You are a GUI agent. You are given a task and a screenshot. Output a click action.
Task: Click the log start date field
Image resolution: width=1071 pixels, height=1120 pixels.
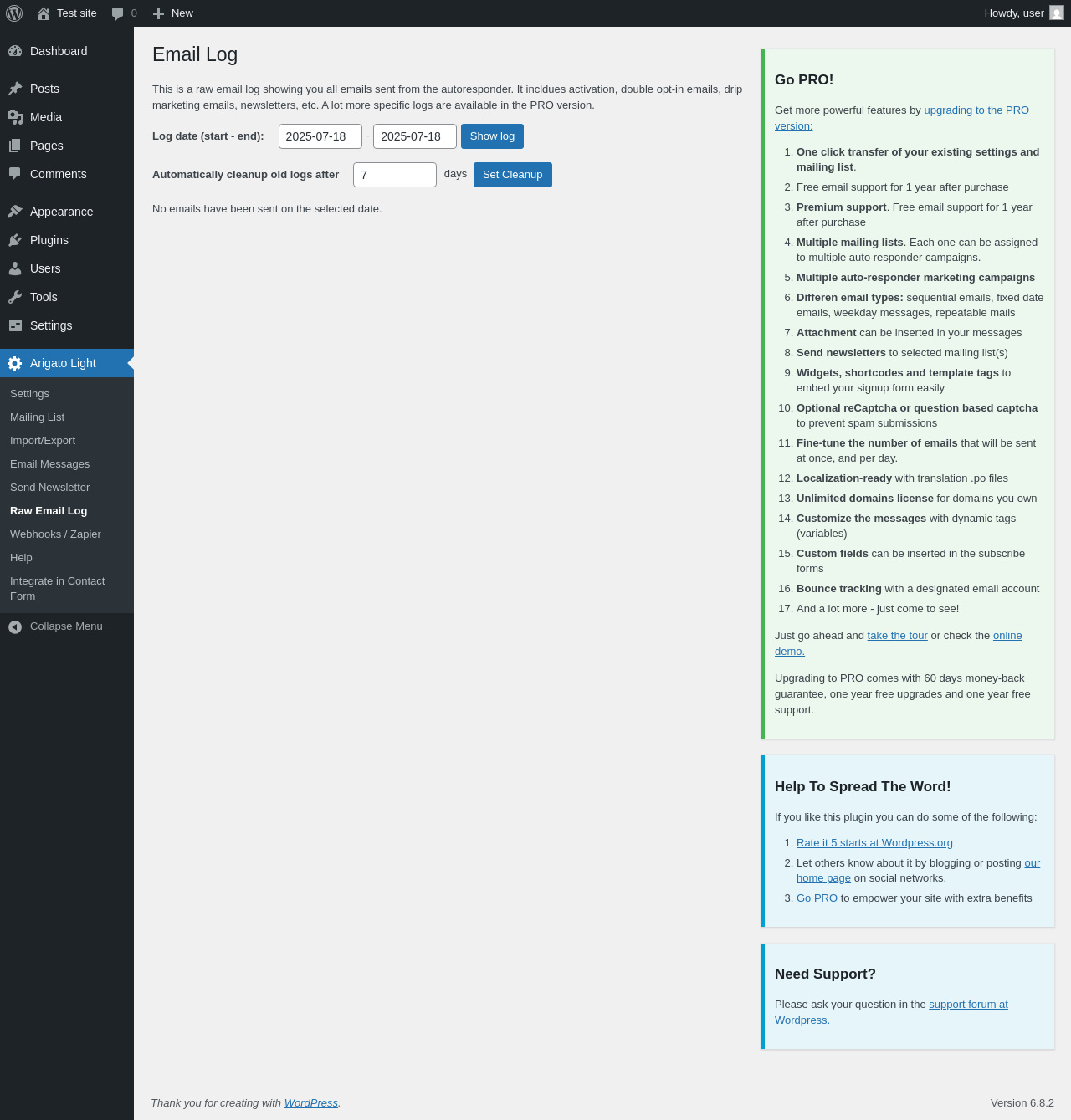click(x=320, y=136)
